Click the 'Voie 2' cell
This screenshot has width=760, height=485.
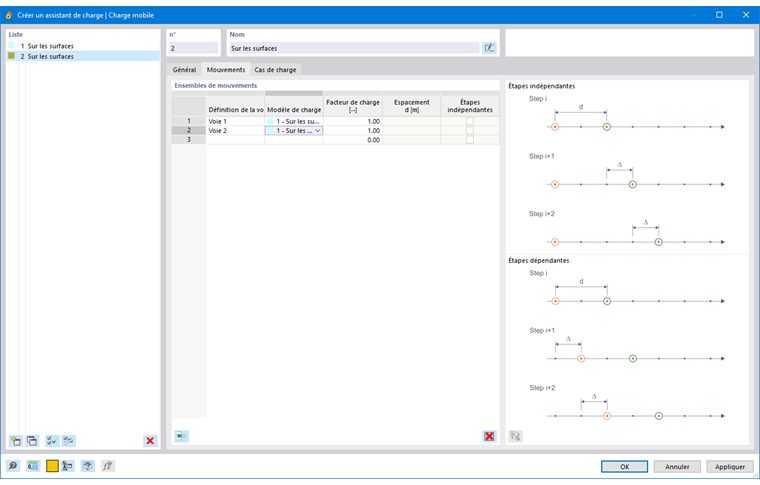[x=235, y=130]
